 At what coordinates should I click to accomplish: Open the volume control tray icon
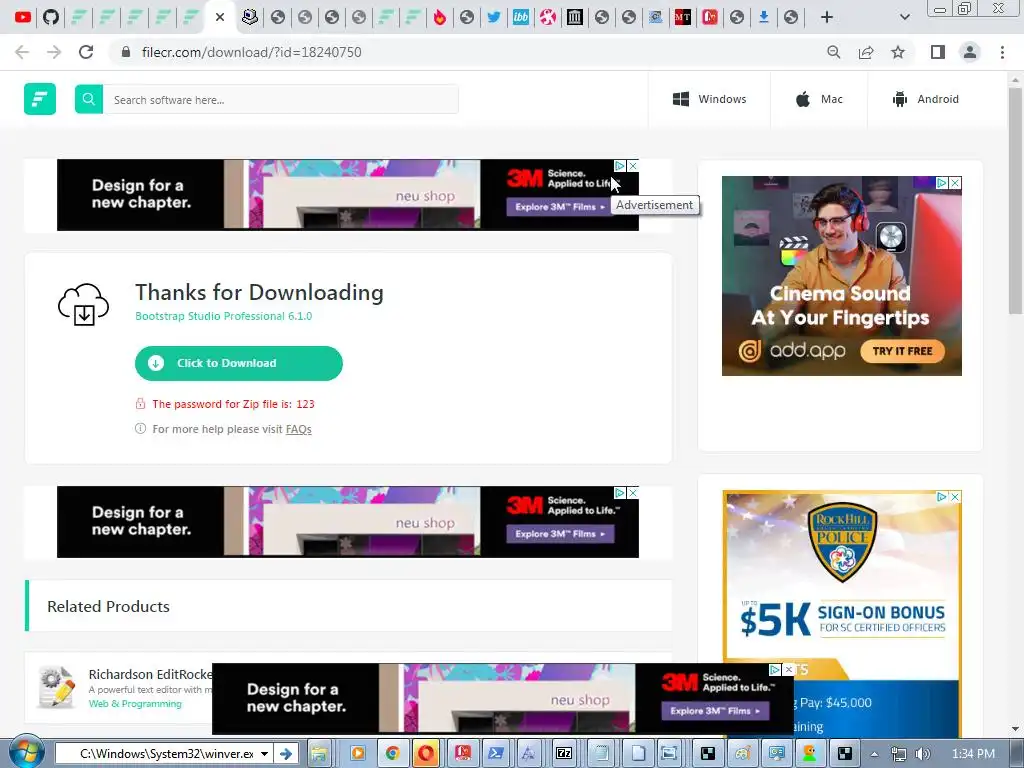[922, 754]
